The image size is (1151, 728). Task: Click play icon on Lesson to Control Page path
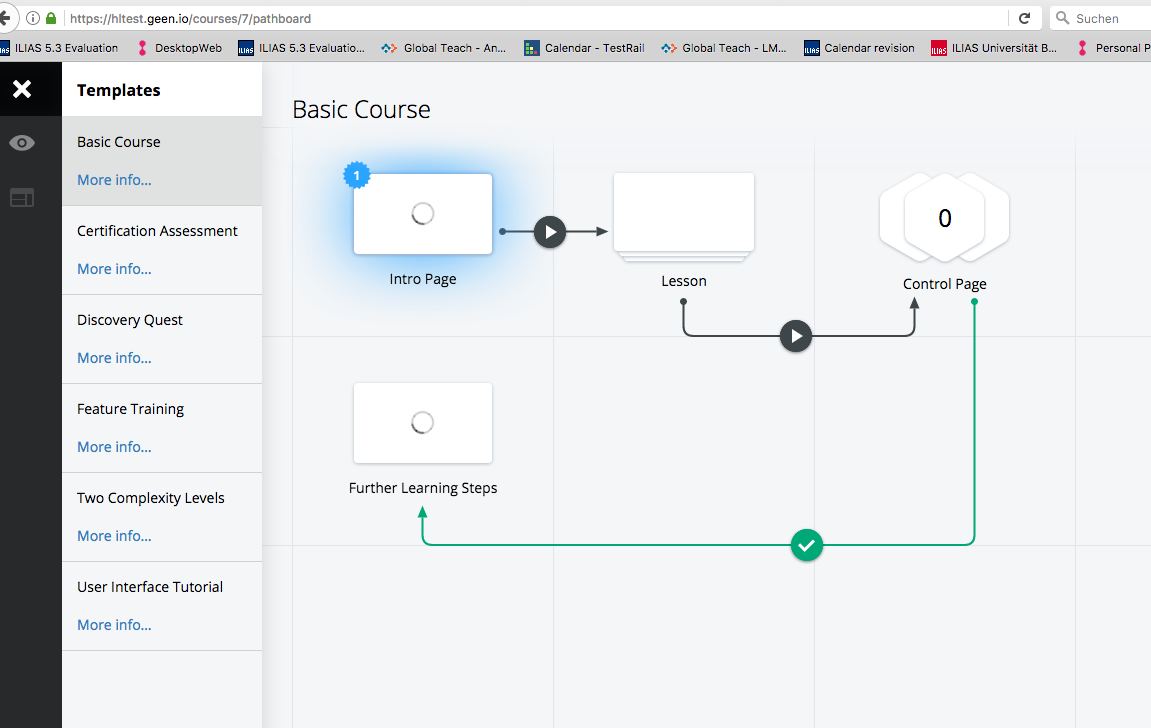pos(796,336)
